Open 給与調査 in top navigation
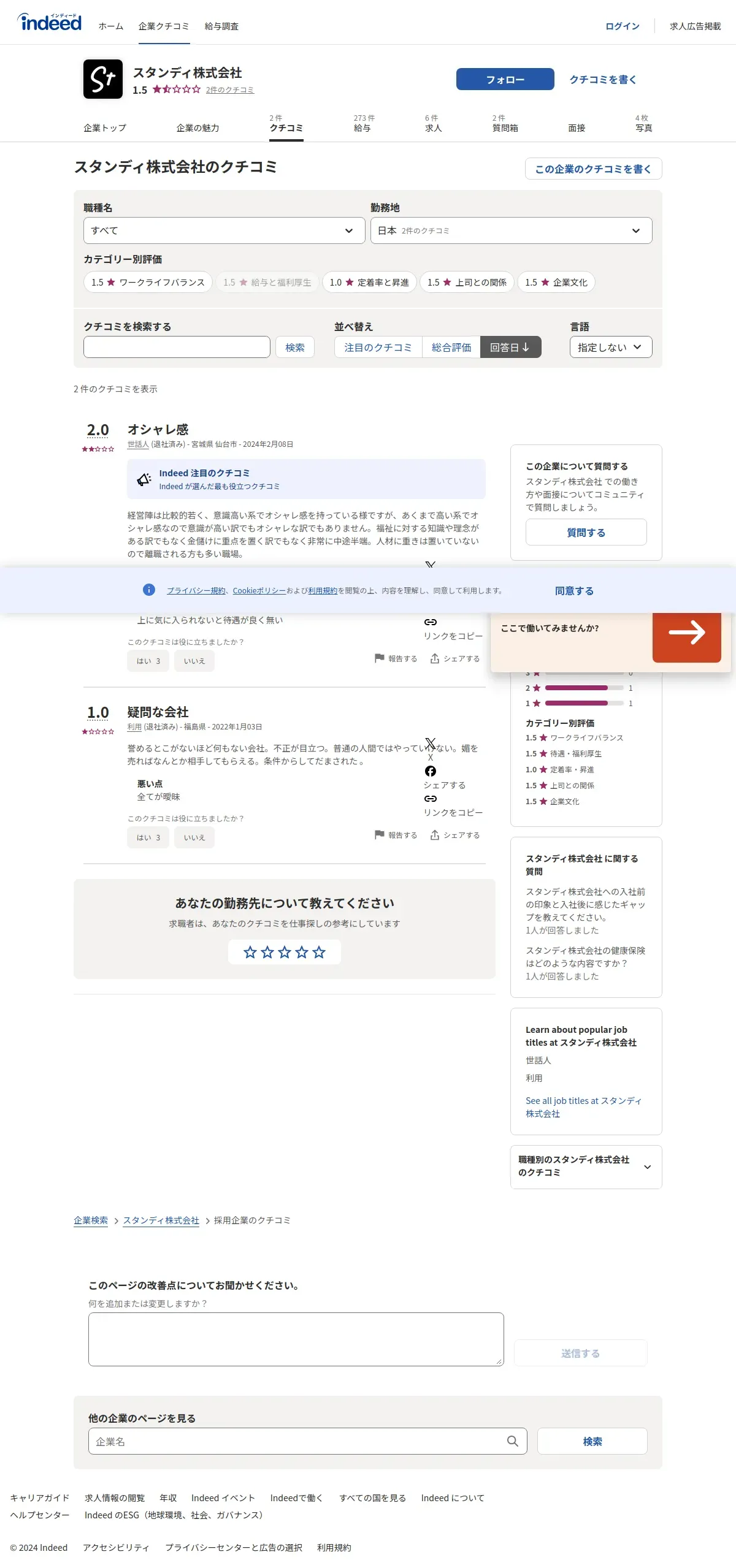The image size is (736, 1568). (221, 26)
